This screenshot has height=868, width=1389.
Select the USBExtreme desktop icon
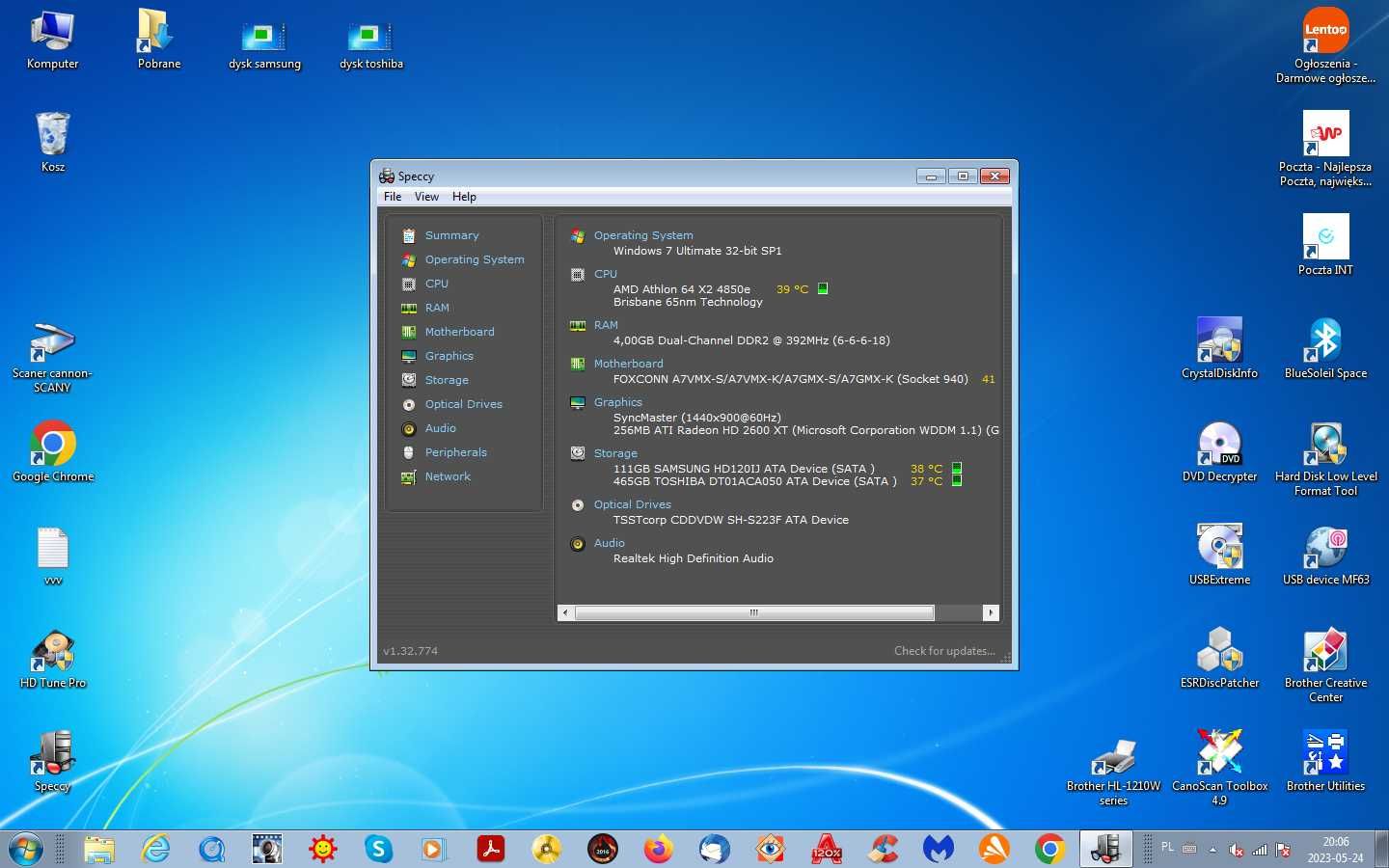click(x=1220, y=555)
